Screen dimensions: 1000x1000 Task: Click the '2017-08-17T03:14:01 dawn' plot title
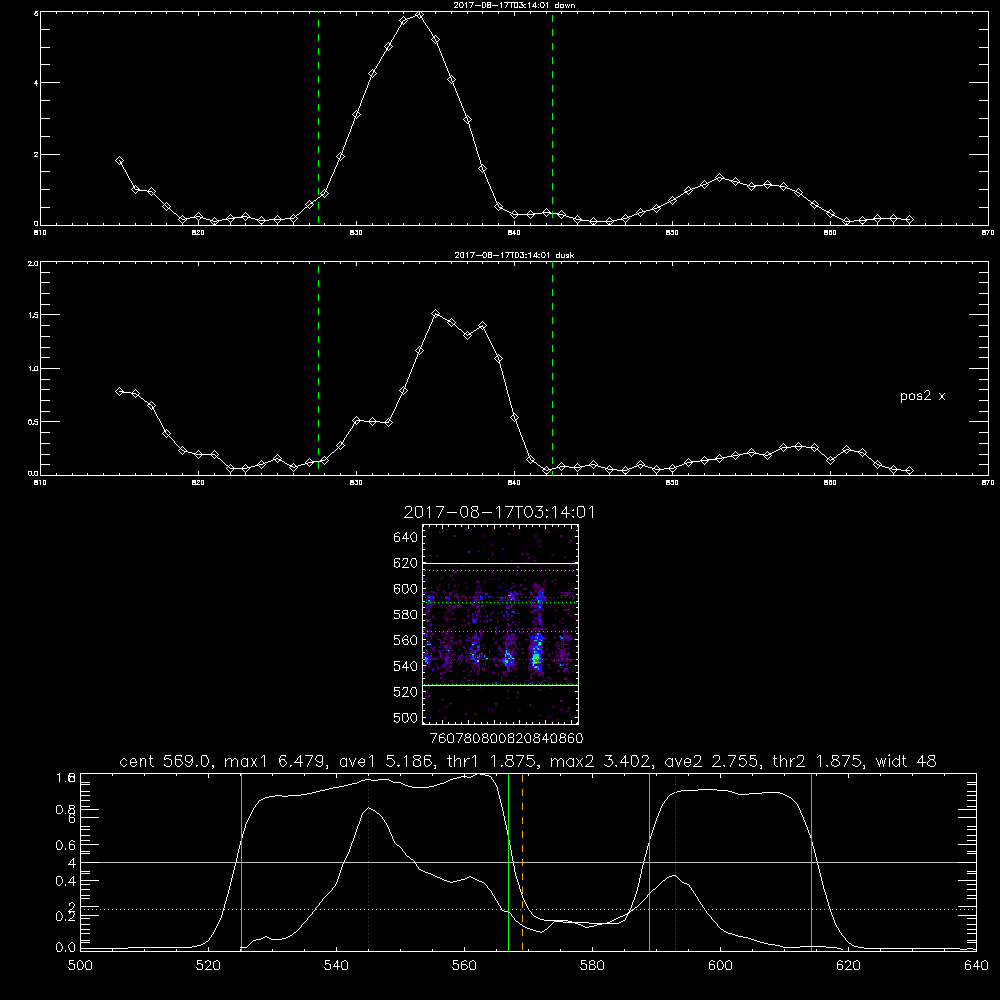[x=514, y=5]
